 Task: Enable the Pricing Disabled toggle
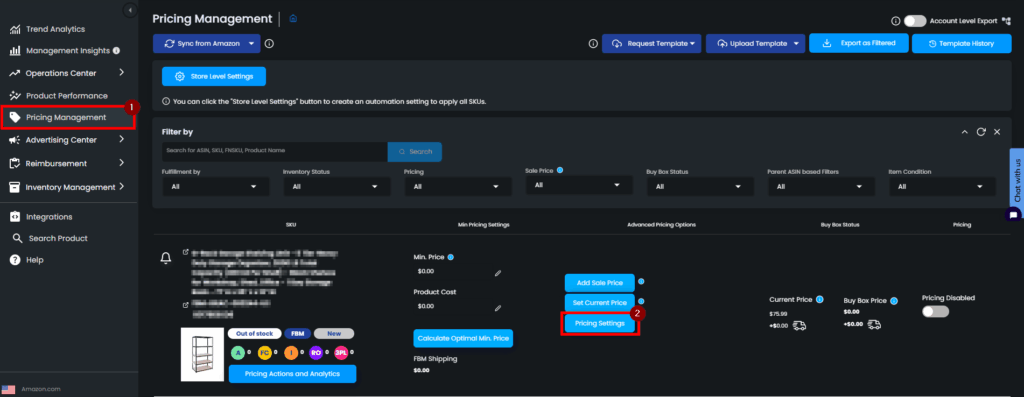pos(935,311)
